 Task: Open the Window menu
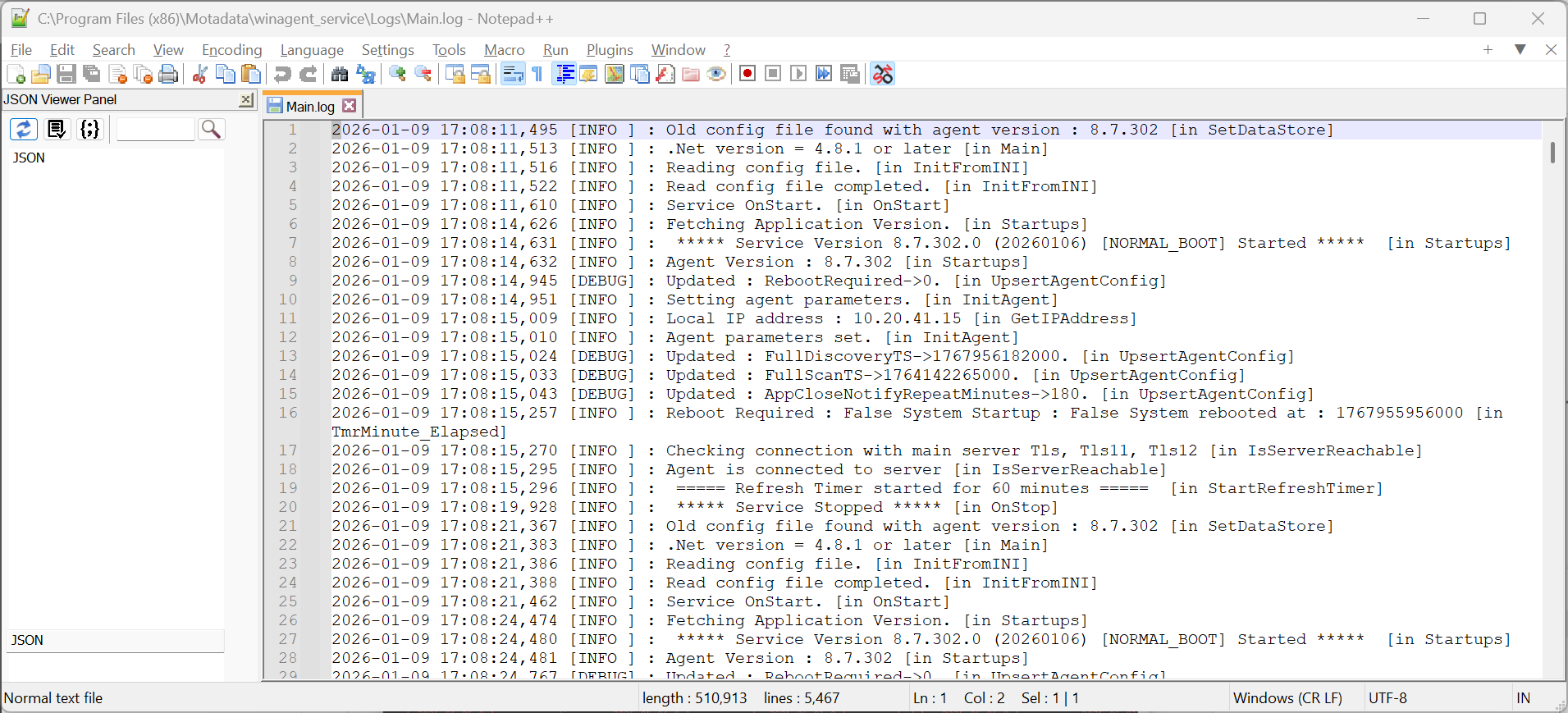[x=678, y=50]
